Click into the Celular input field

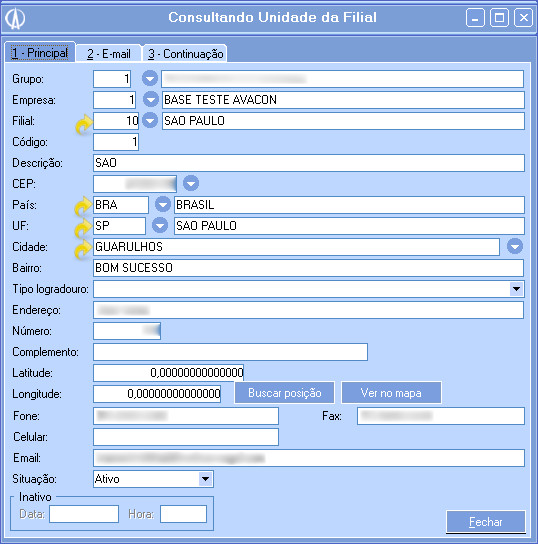186,437
